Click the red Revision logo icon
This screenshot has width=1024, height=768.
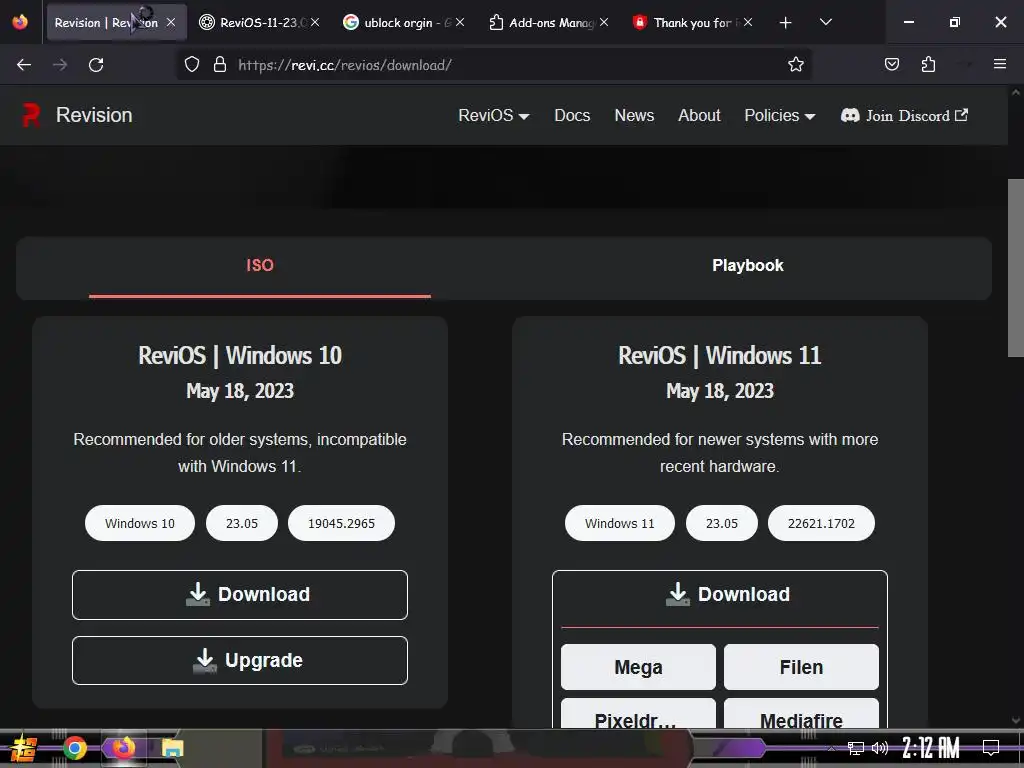[31, 116]
